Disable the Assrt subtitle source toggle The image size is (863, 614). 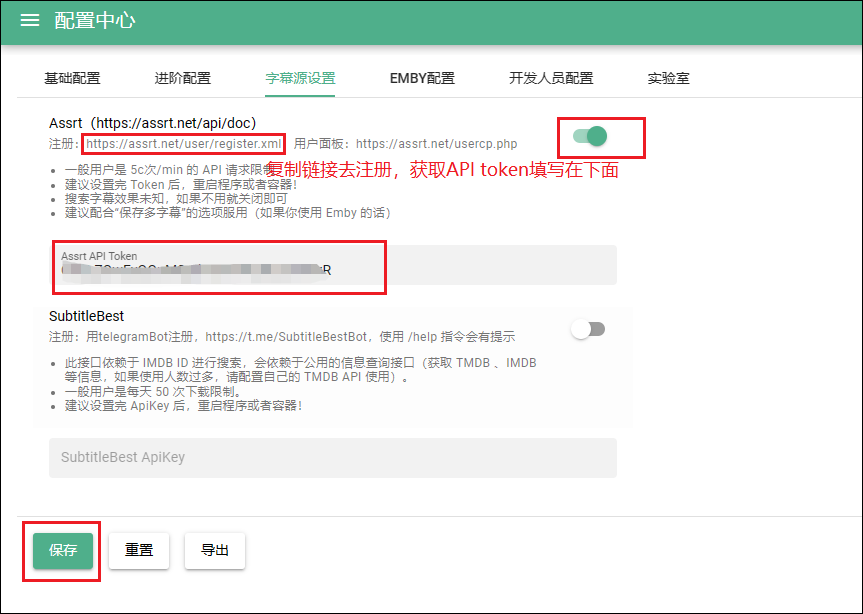pyautogui.click(x=590, y=136)
